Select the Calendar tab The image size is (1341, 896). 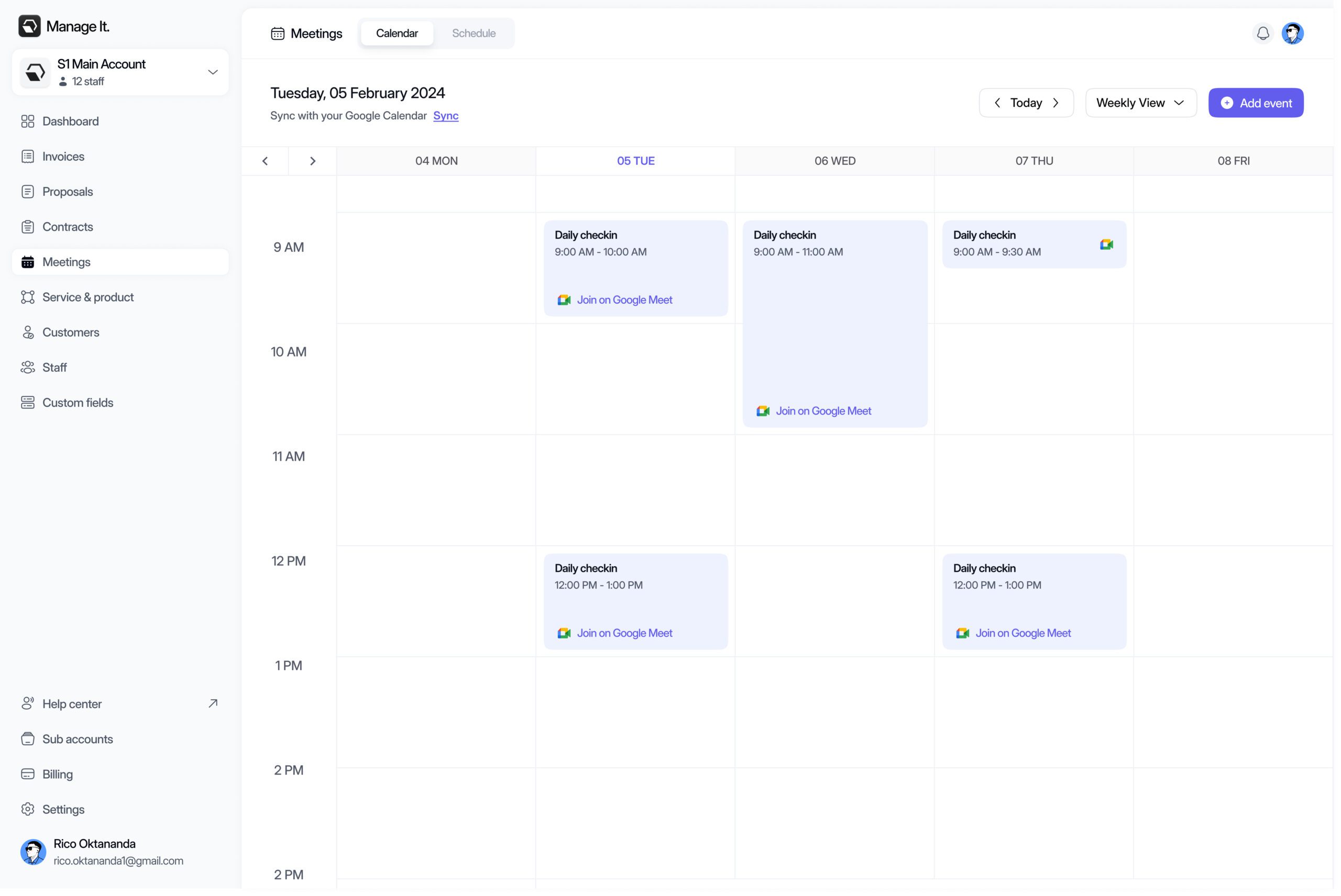click(x=398, y=34)
